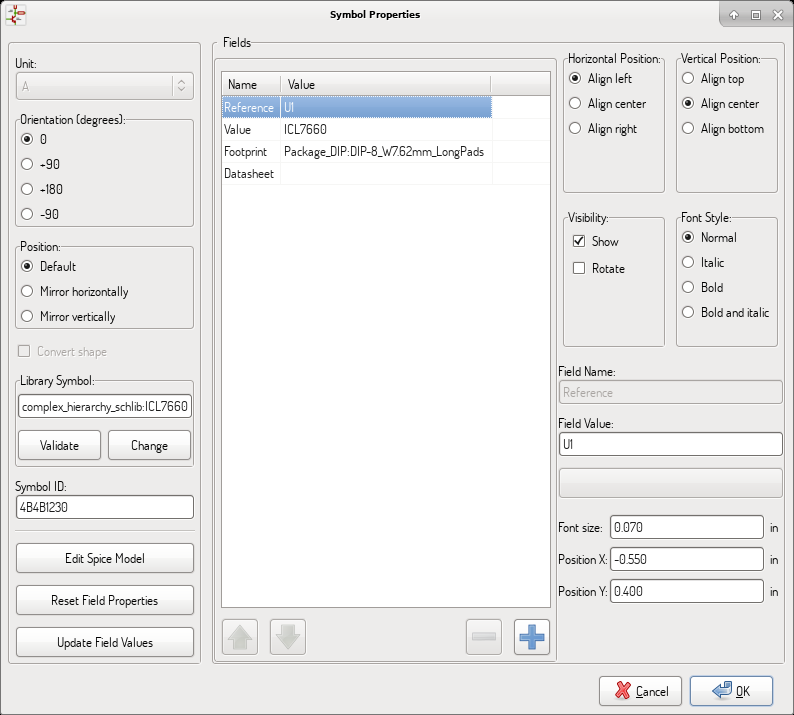Image resolution: width=794 pixels, height=715 pixels.
Task: Click the window maximize icon
Action: tap(755, 15)
